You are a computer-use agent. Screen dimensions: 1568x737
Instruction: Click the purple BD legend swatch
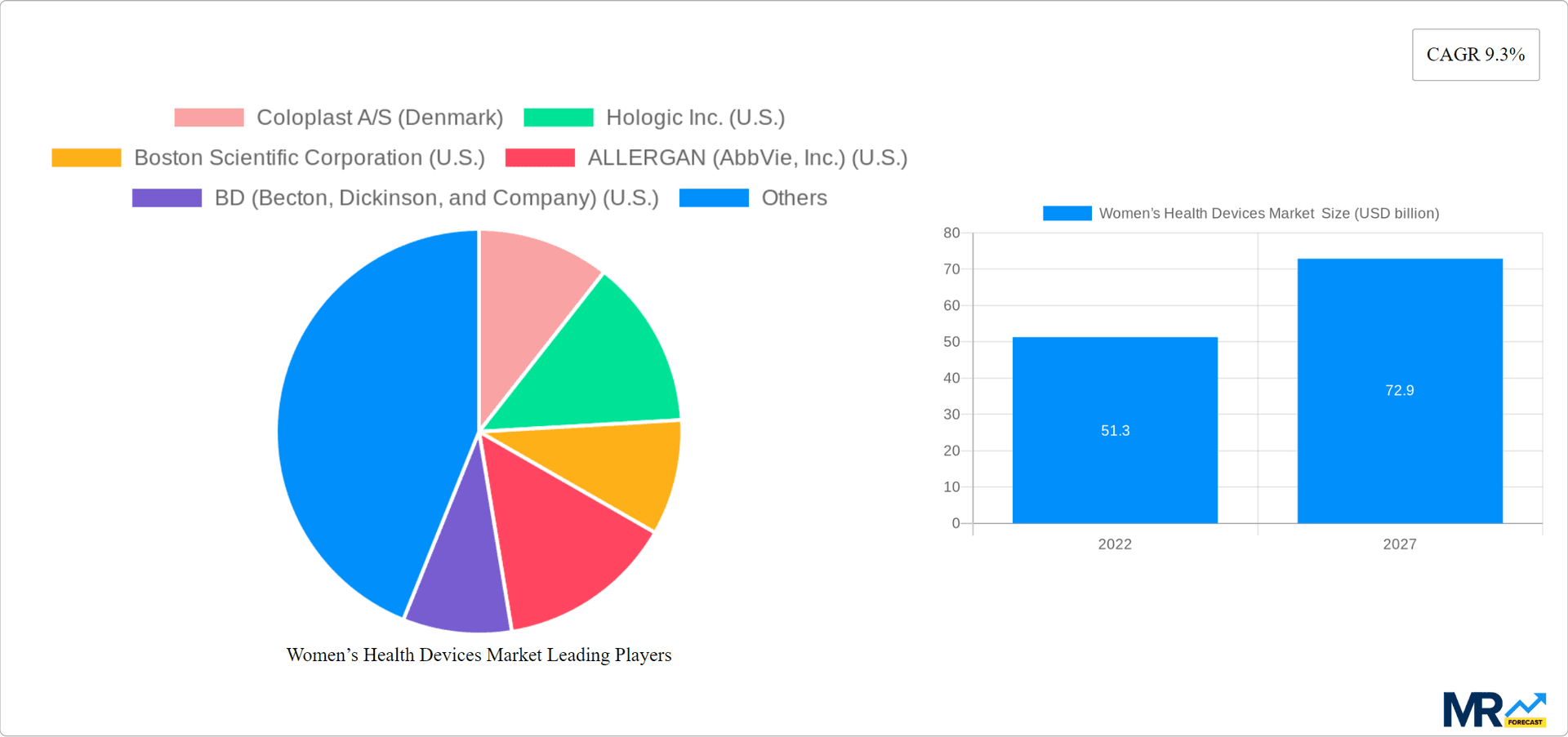[x=166, y=197]
